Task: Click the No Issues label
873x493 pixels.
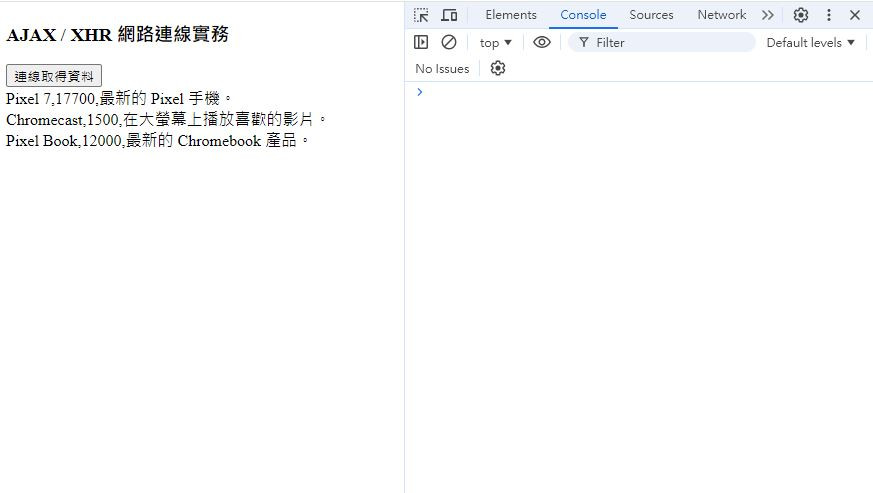Action: (x=442, y=69)
